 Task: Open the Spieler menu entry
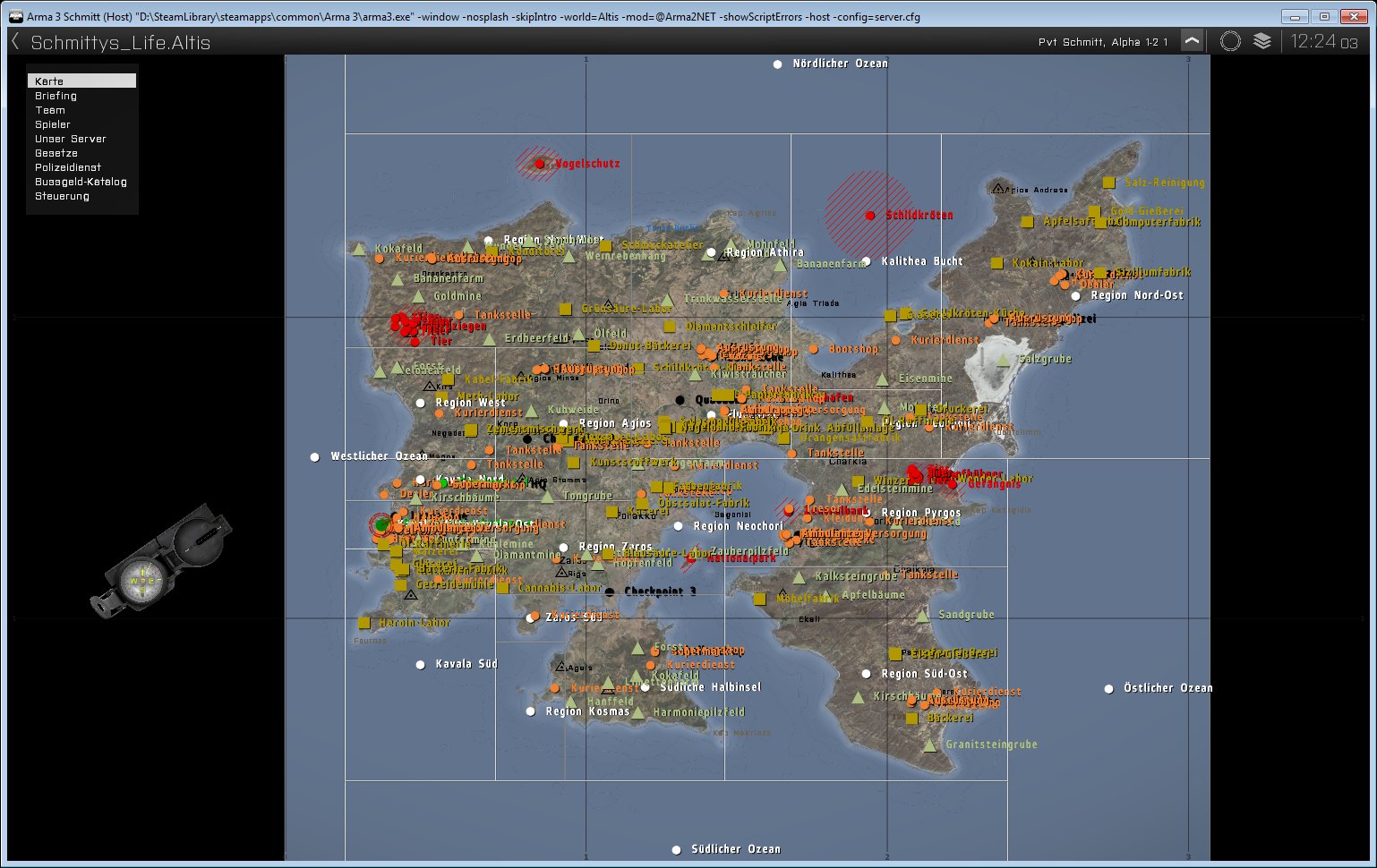click(x=81, y=124)
